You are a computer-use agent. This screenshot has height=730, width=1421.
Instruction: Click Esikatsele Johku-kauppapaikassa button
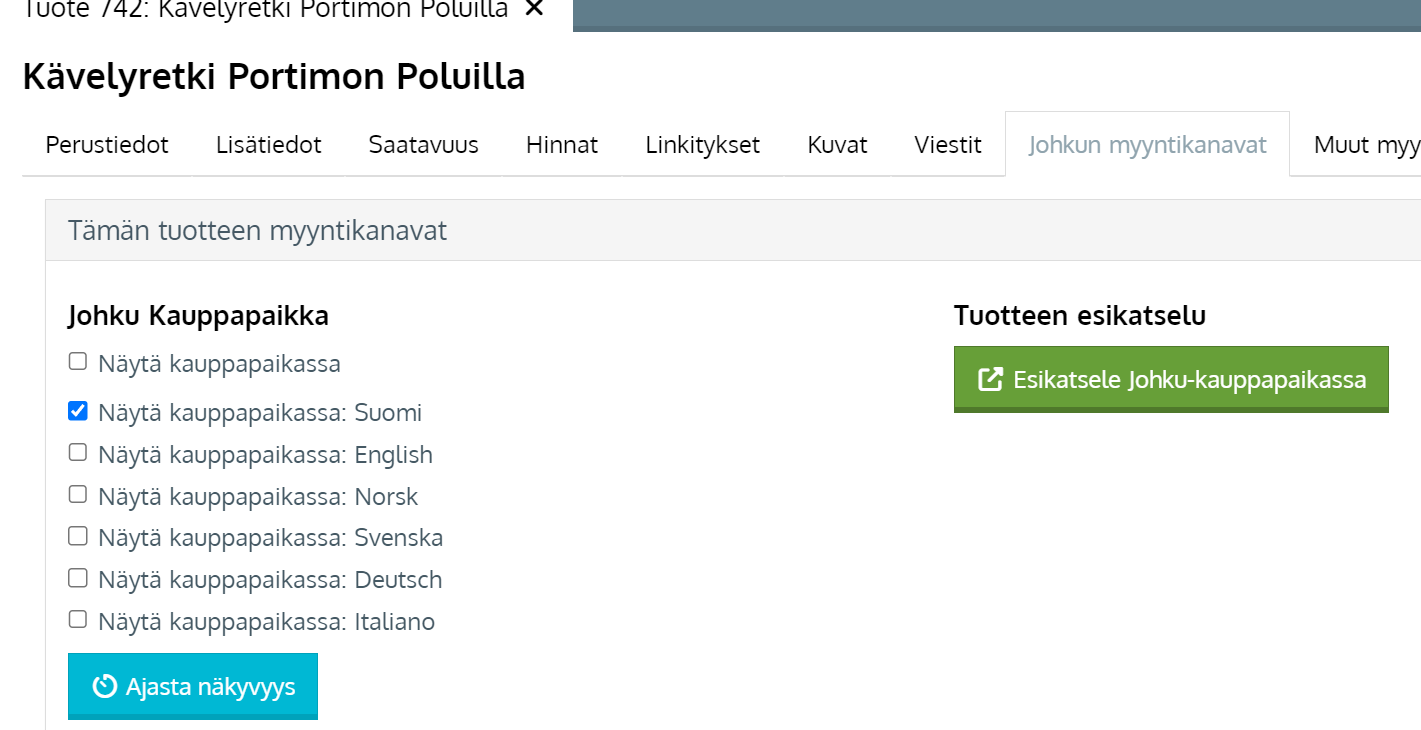pyautogui.click(x=1171, y=380)
